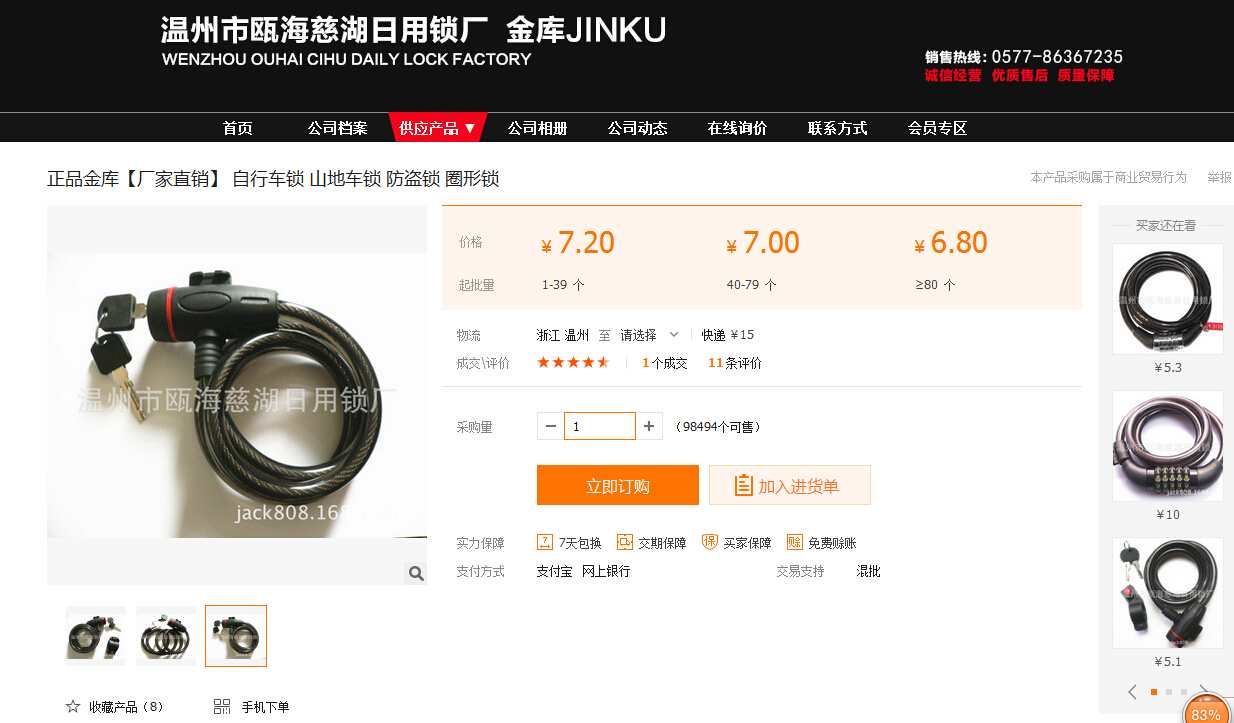Decrease the purchase quantity with the minus button

(551, 426)
